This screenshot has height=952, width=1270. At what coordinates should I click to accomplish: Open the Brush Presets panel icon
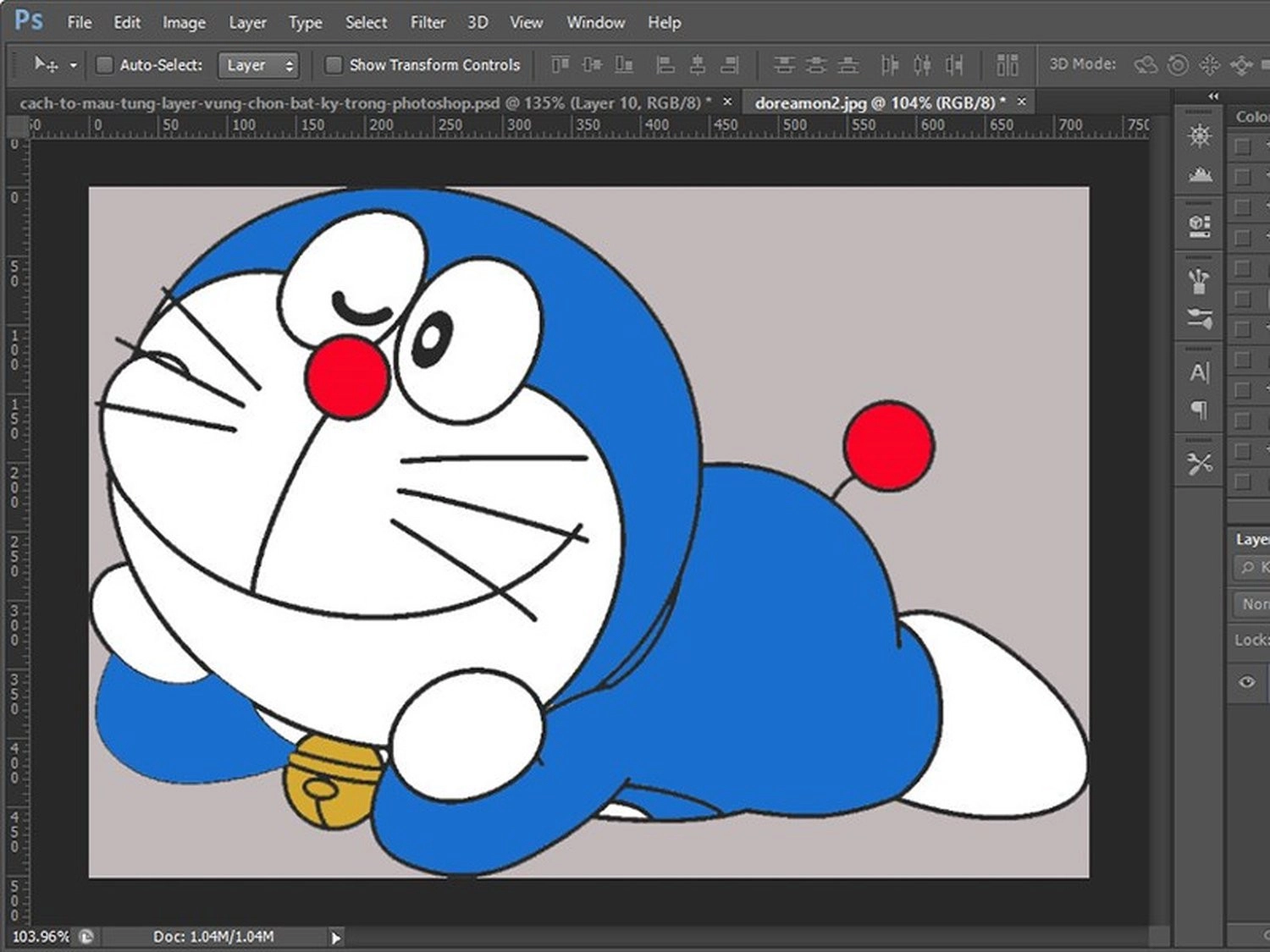[1199, 280]
